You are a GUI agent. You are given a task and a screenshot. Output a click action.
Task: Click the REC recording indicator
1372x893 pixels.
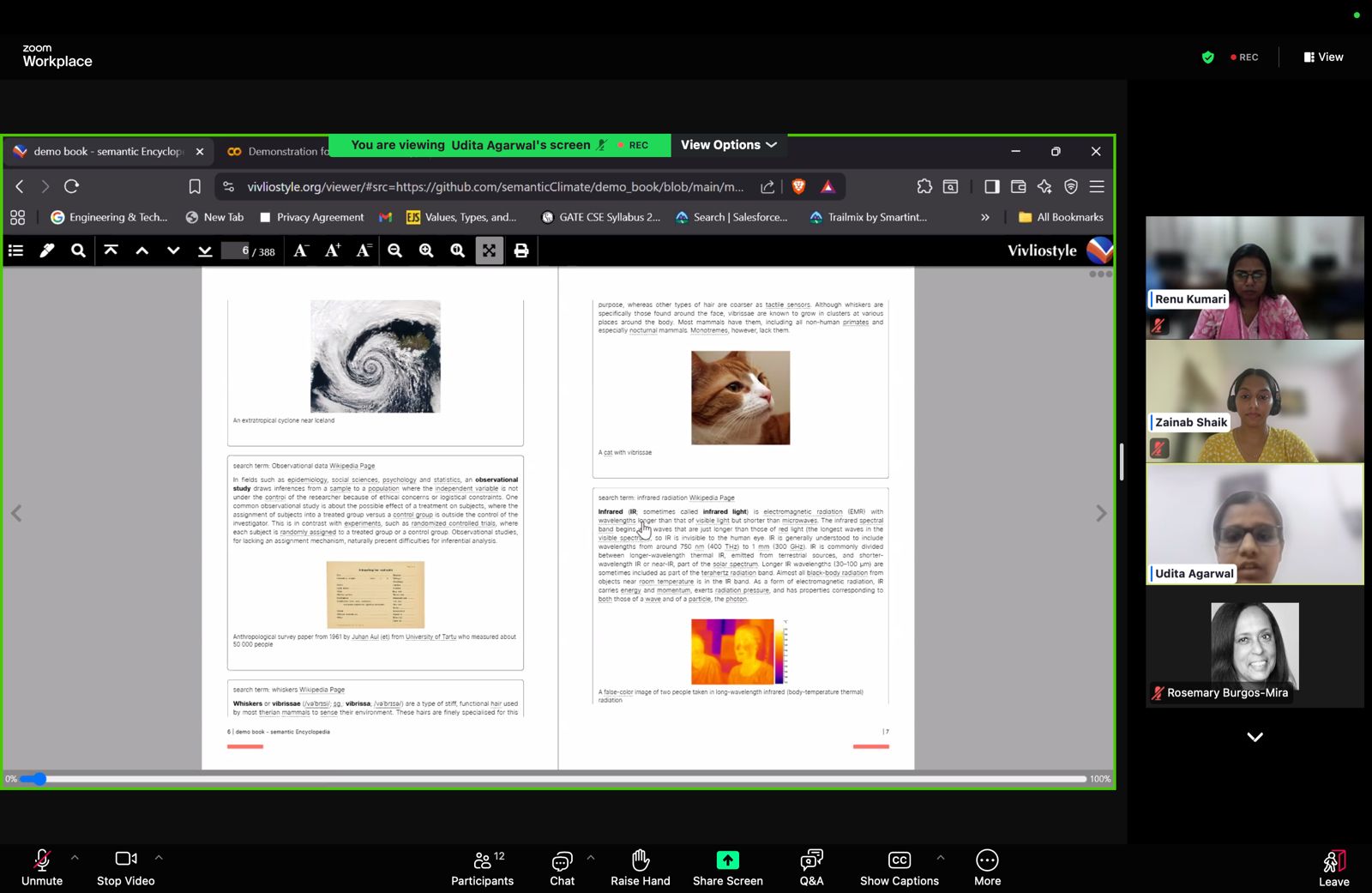(x=1244, y=57)
